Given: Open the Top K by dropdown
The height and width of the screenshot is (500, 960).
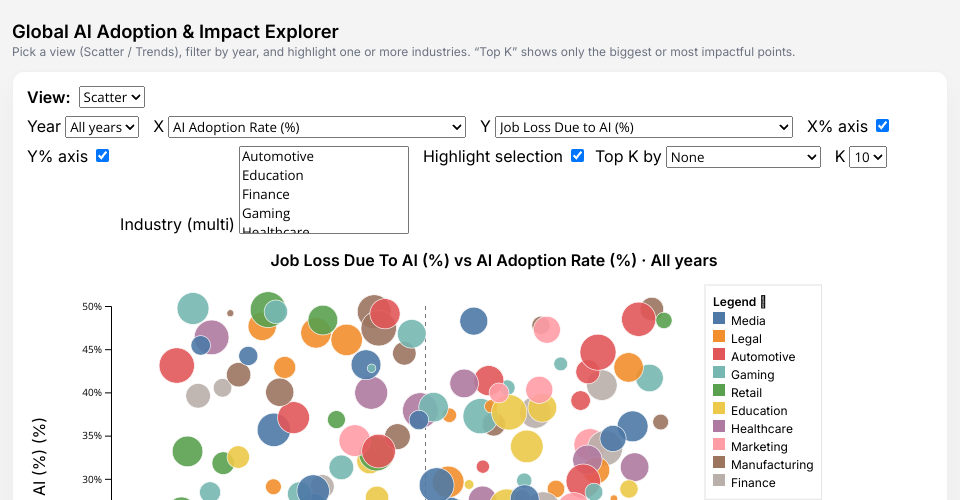Looking at the screenshot, I should tap(744, 157).
